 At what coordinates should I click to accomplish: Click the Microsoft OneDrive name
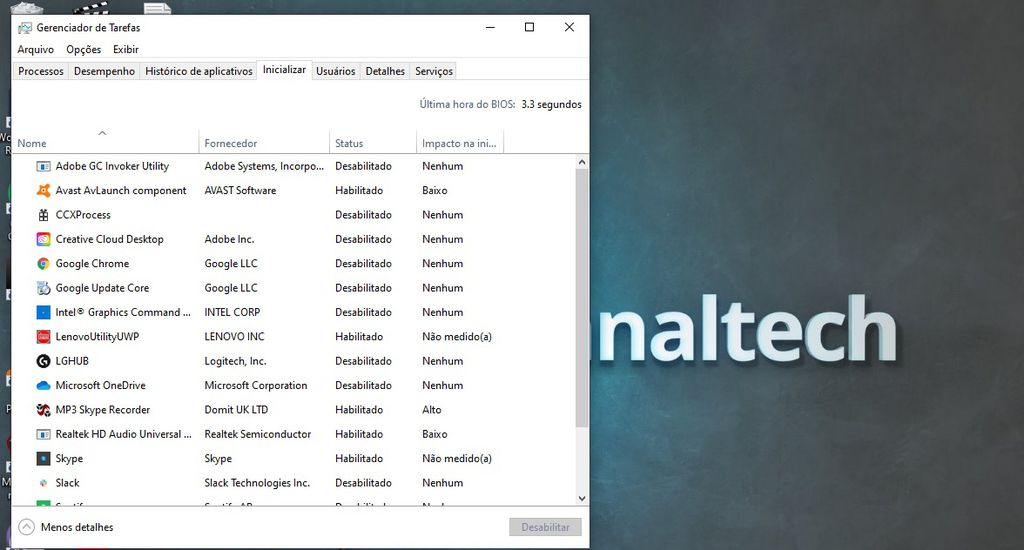coord(101,385)
